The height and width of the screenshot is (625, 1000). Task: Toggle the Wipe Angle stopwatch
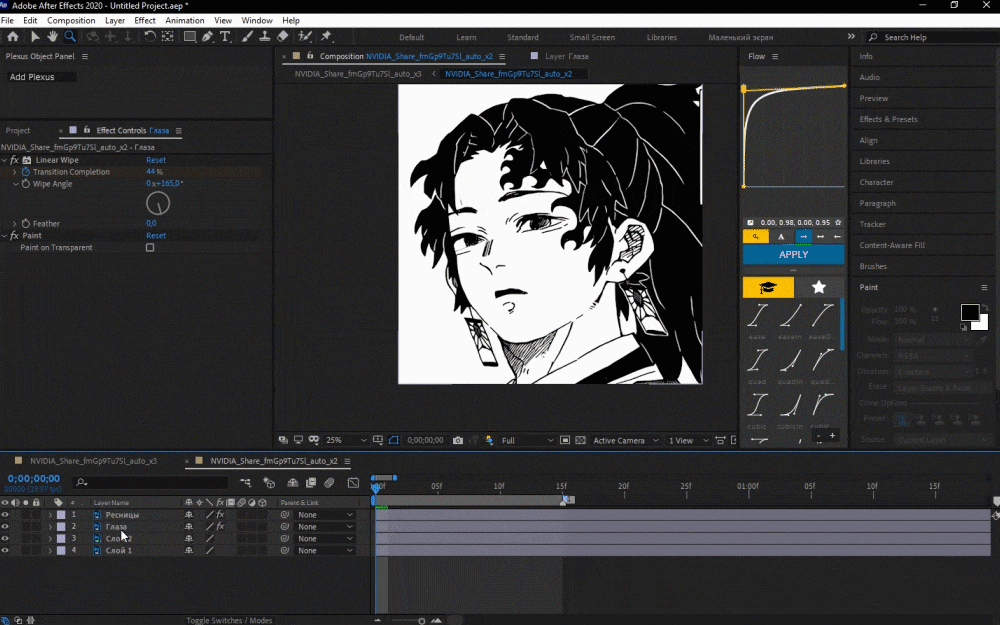coord(26,184)
